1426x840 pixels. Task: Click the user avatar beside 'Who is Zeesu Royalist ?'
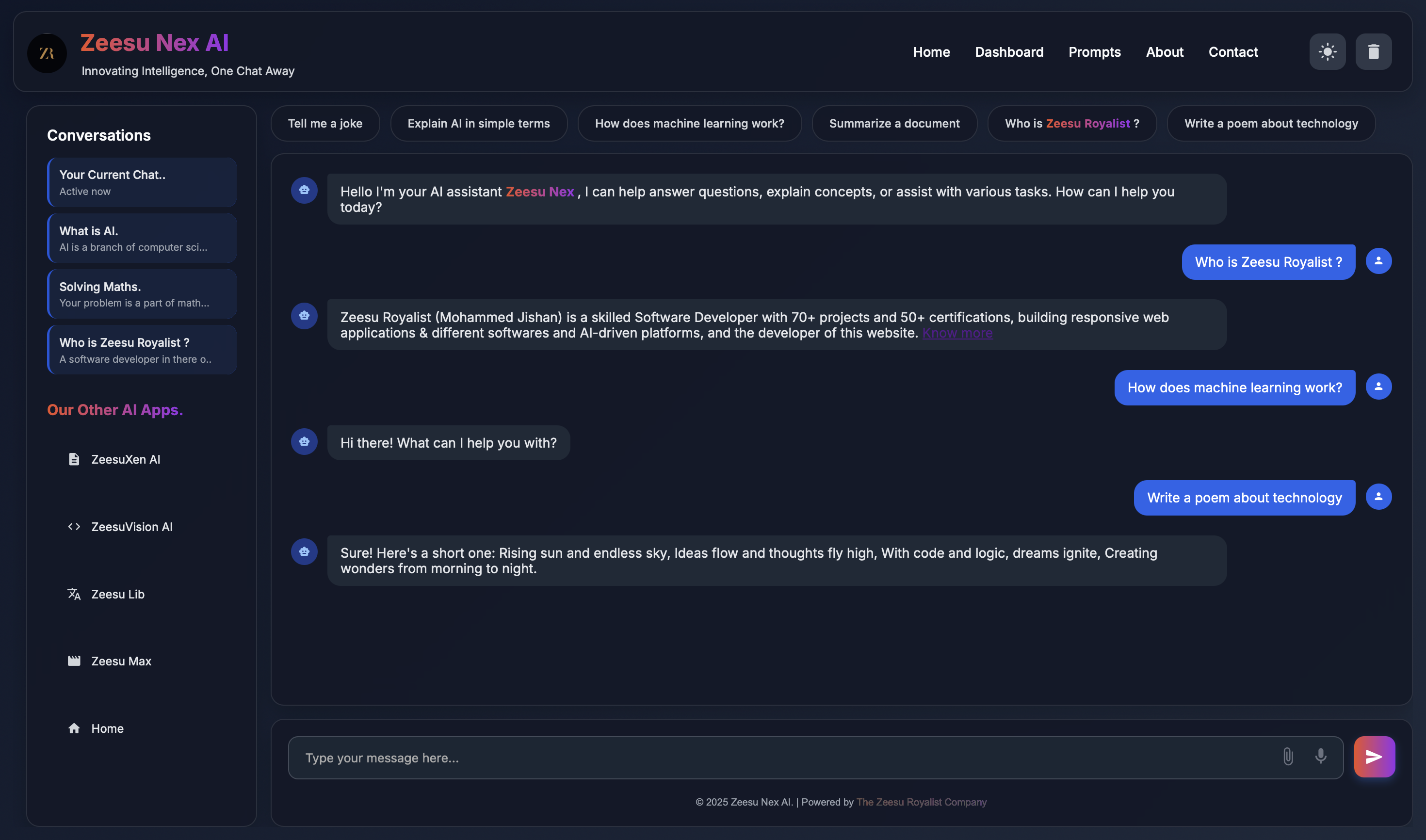pos(1378,261)
